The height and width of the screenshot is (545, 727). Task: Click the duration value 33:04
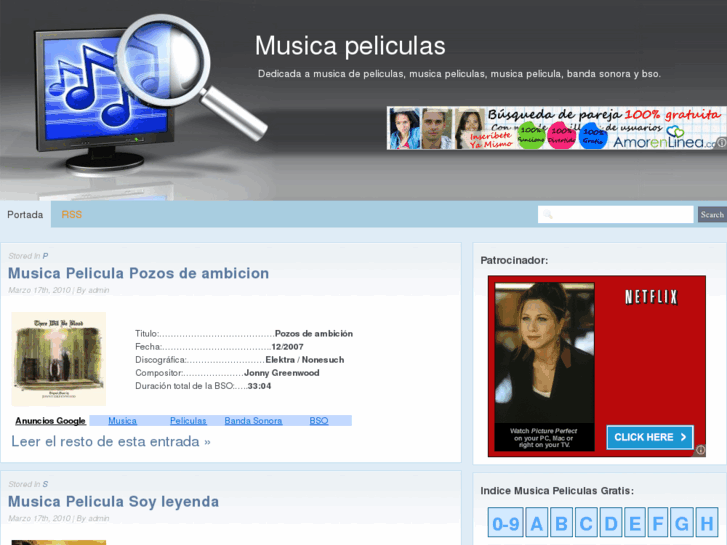click(259, 386)
